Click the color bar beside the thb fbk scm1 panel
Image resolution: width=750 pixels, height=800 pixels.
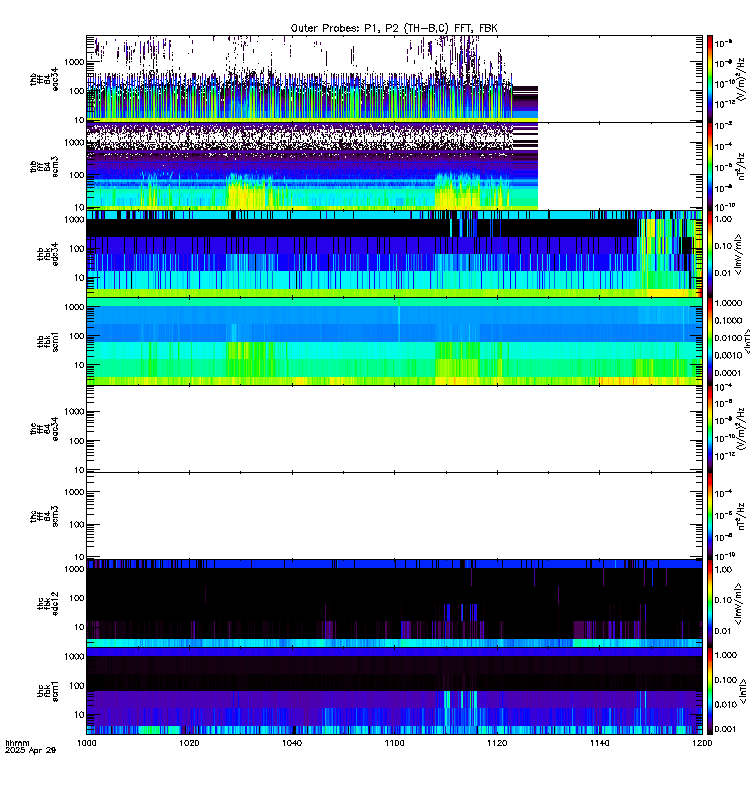pyautogui.click(x=710, y=341)
